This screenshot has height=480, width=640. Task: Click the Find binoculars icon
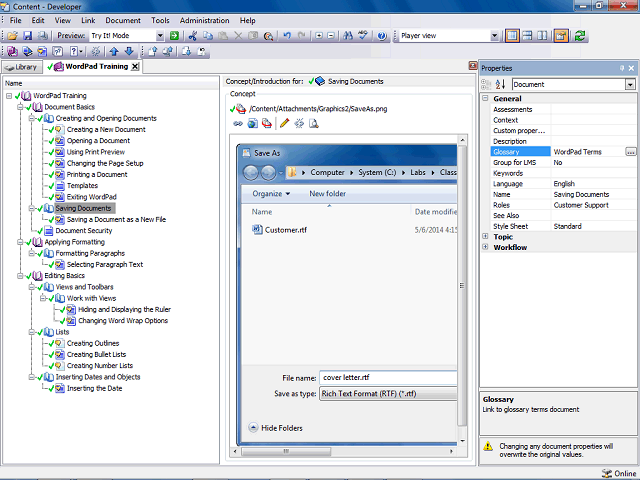348,36
